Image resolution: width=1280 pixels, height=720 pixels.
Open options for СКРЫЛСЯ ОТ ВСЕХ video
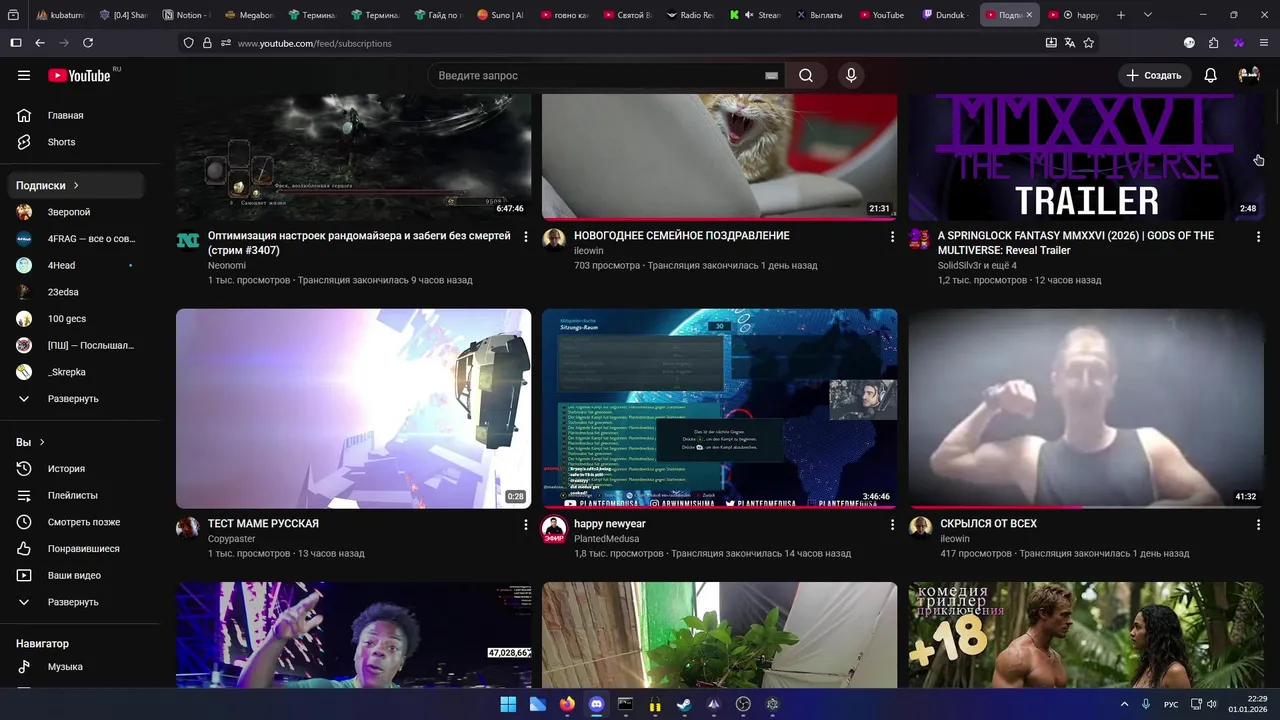point(1258,524)
